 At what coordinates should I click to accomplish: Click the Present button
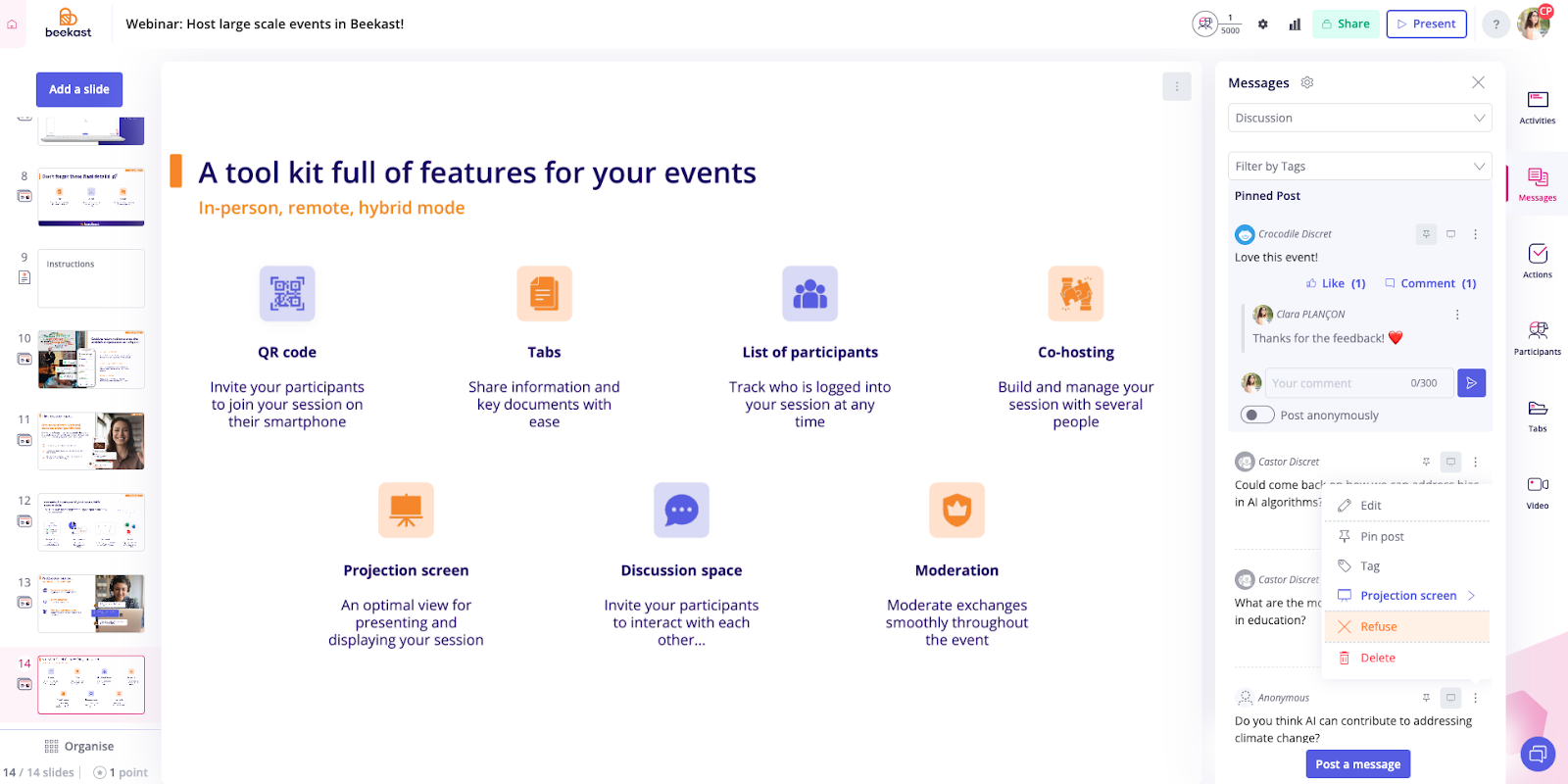pyautogui.click(x=1426, y=24)
